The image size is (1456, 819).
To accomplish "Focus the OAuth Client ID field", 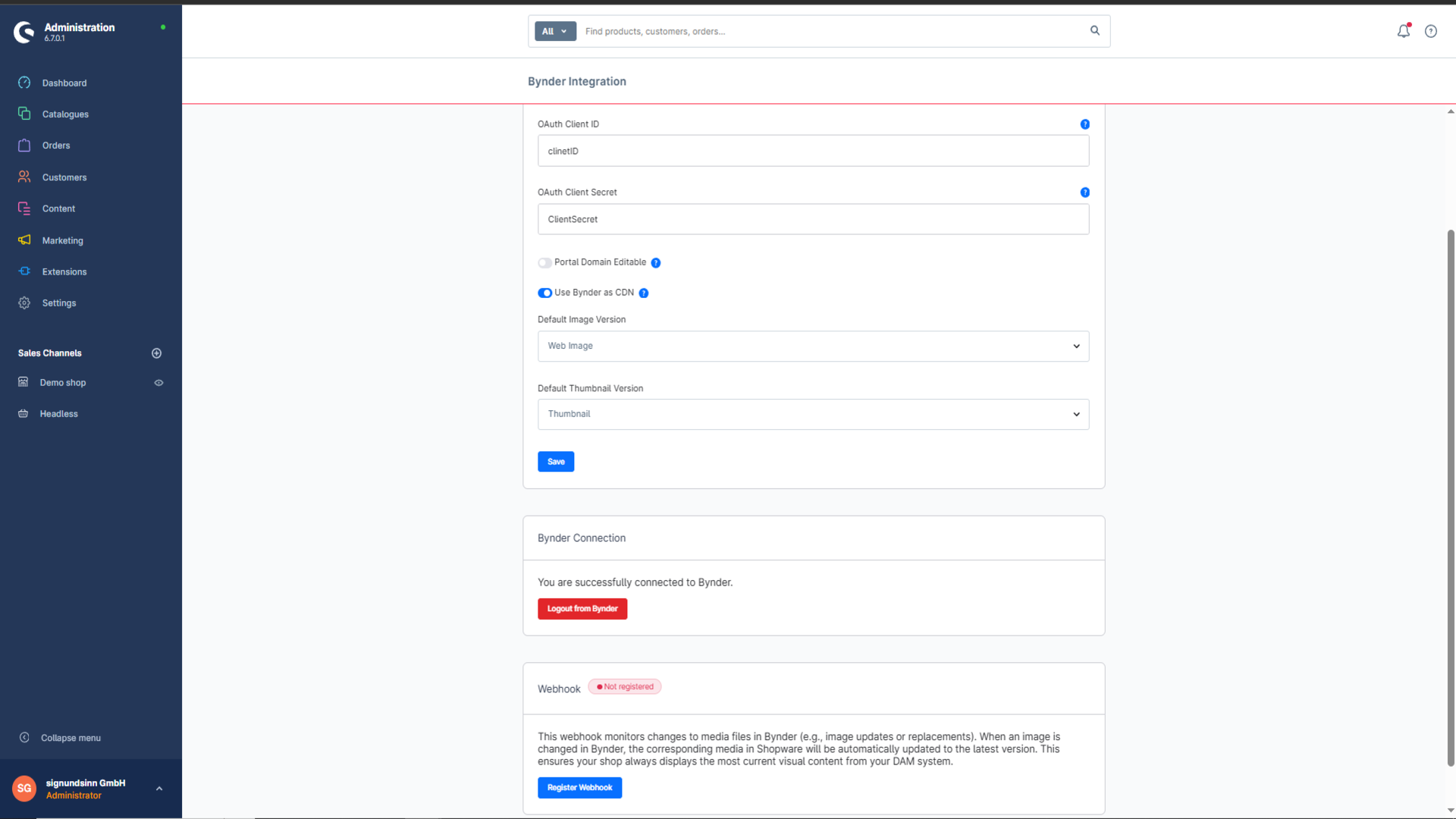I will pyautogui.click(x=814, y=151).
